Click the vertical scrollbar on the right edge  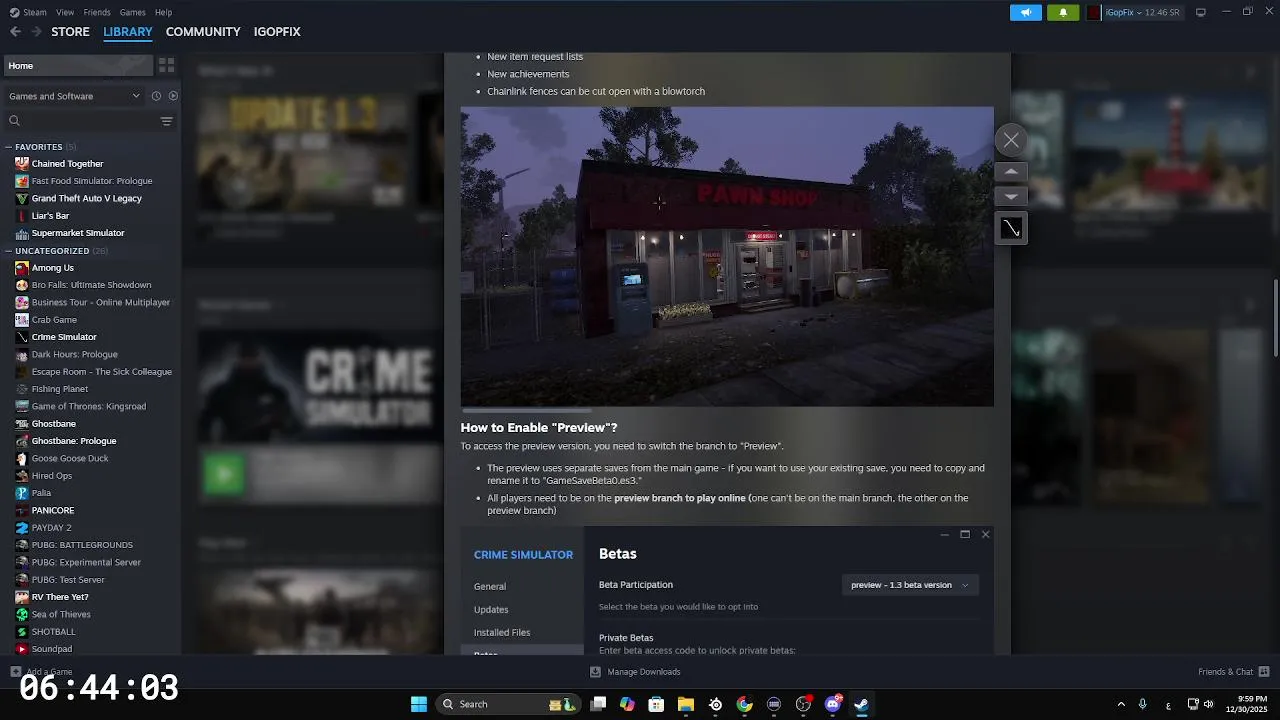click(1275, 317)
